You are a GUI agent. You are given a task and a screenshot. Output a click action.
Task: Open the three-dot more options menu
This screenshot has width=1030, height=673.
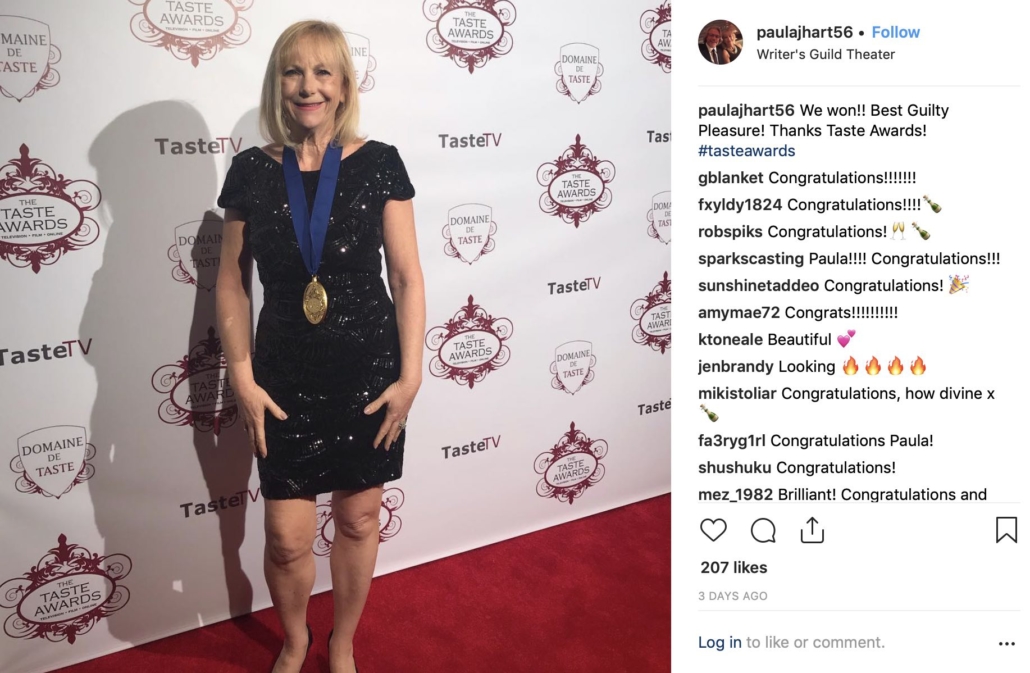coord(1006,643)
